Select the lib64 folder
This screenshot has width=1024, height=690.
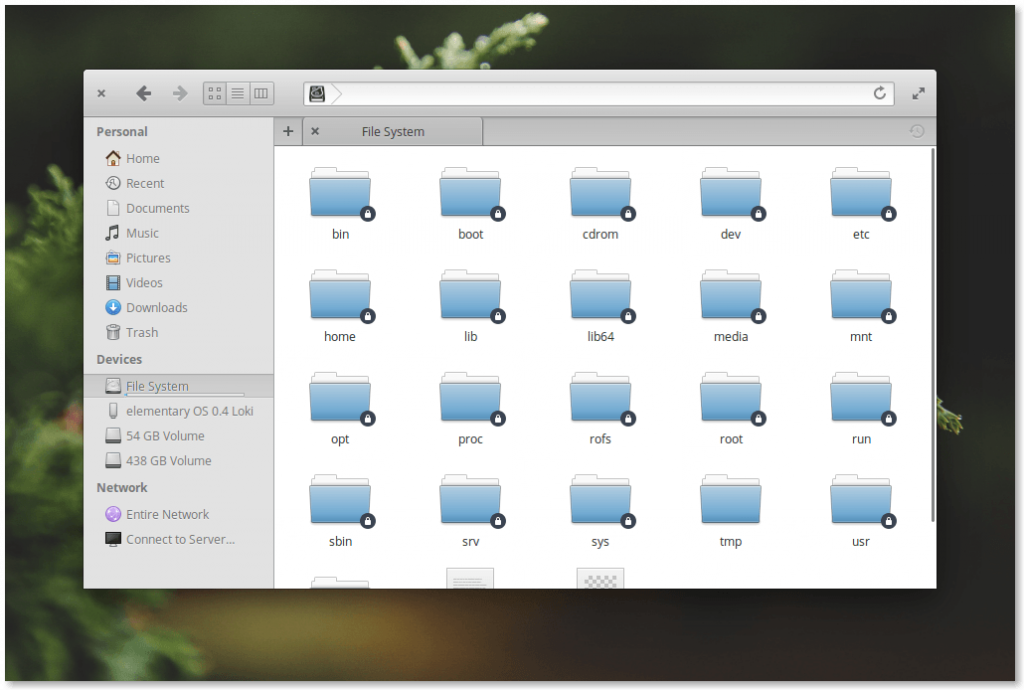pyautogui.click(x=600, y=306)
